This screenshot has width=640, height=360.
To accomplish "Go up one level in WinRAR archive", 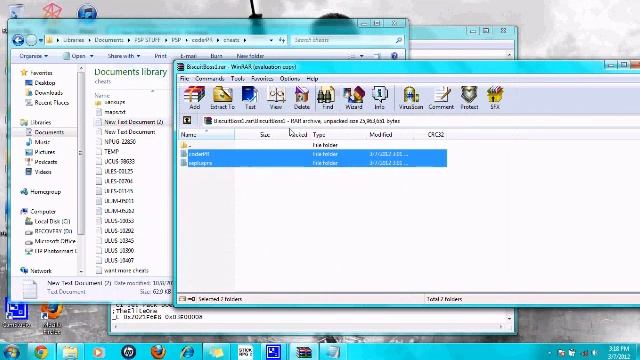I will point(187,120).
